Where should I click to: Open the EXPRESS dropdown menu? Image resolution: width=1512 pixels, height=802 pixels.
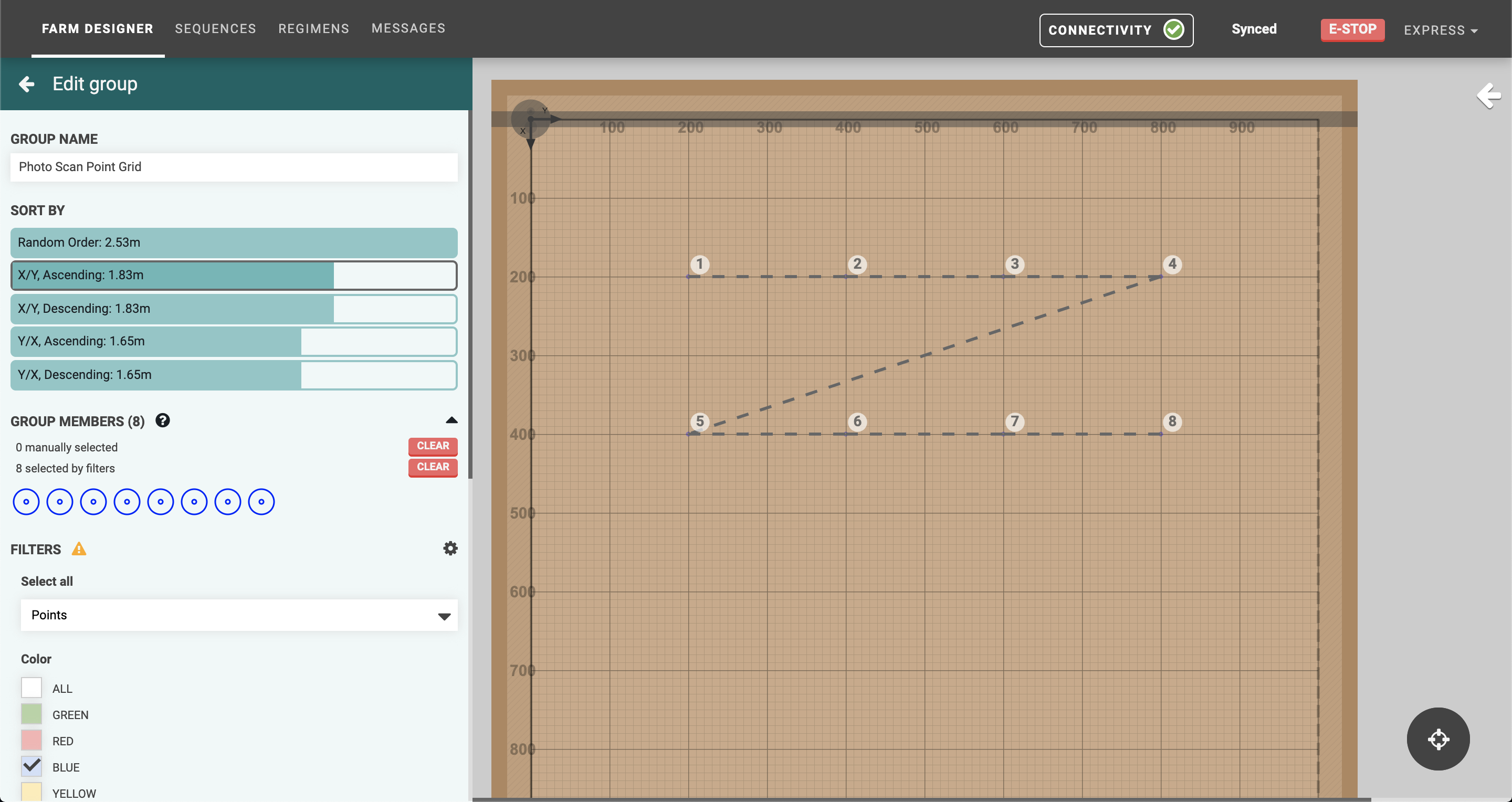(x=1441, y=30)
